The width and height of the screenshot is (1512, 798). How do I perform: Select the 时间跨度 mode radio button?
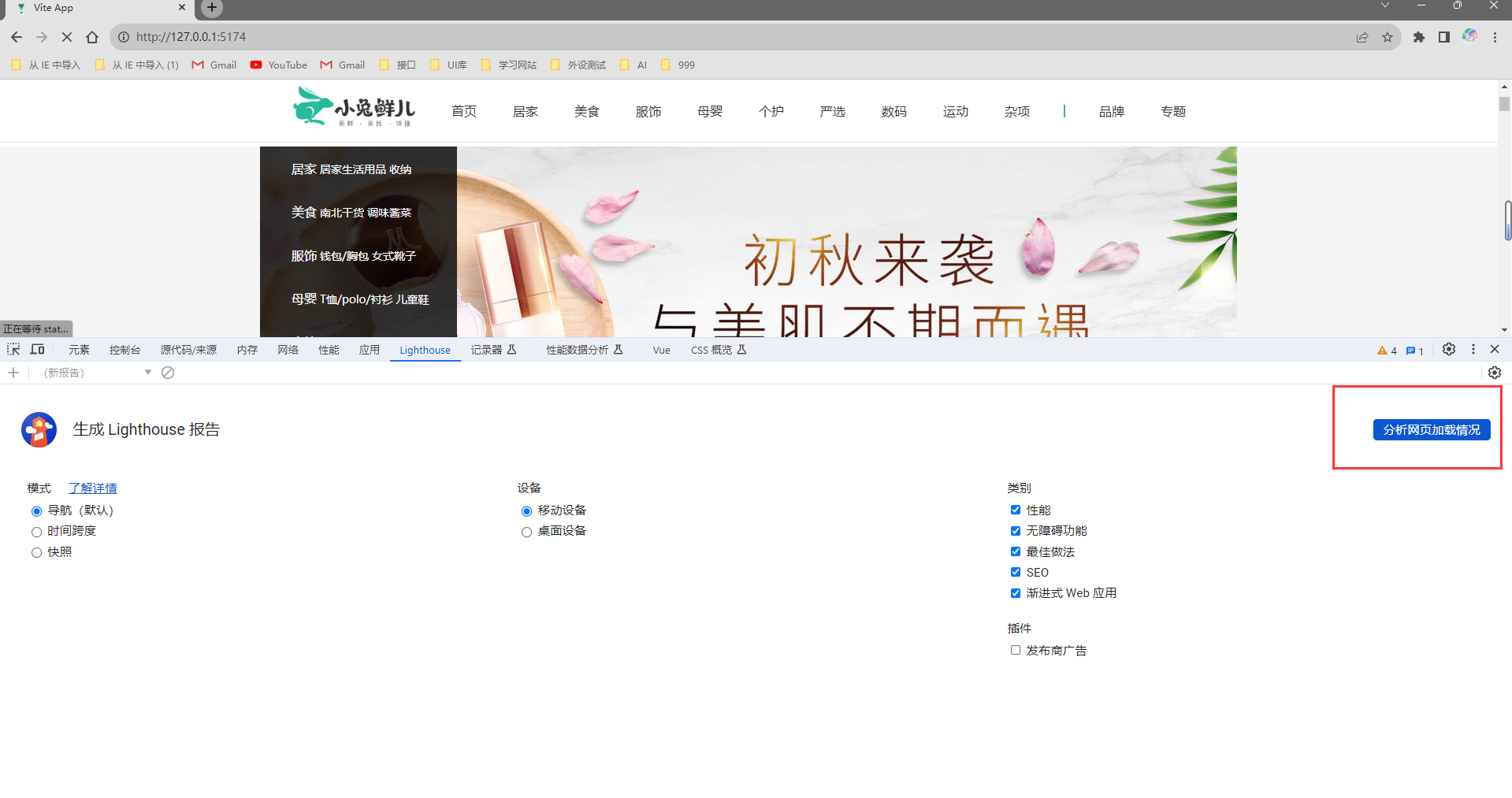[36, 532]
